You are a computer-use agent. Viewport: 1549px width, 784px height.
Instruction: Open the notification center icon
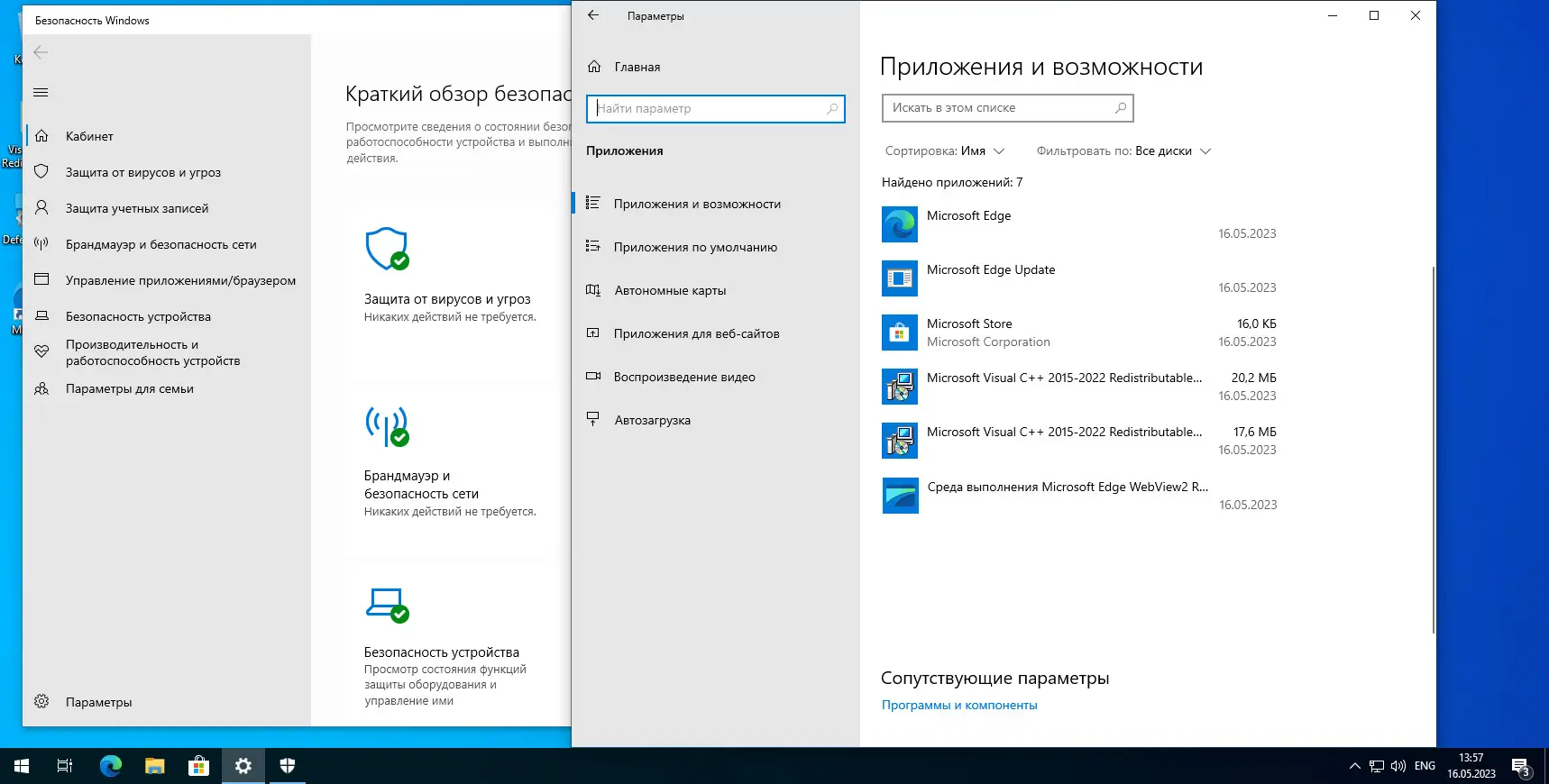1522,767
